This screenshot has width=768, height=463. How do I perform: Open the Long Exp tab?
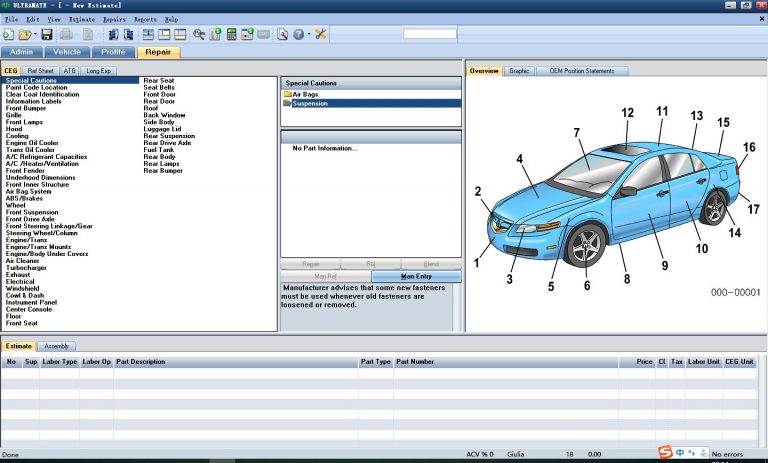point(98,71)
